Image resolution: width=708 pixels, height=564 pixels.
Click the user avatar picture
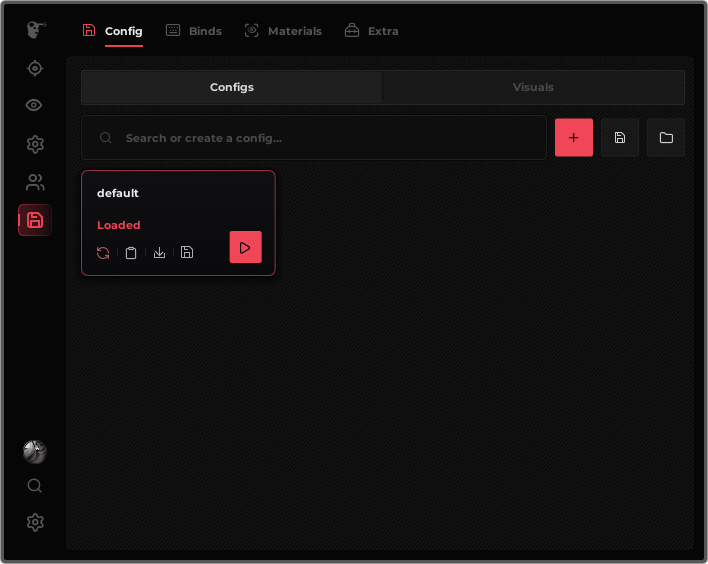click(x=35, y=452)
